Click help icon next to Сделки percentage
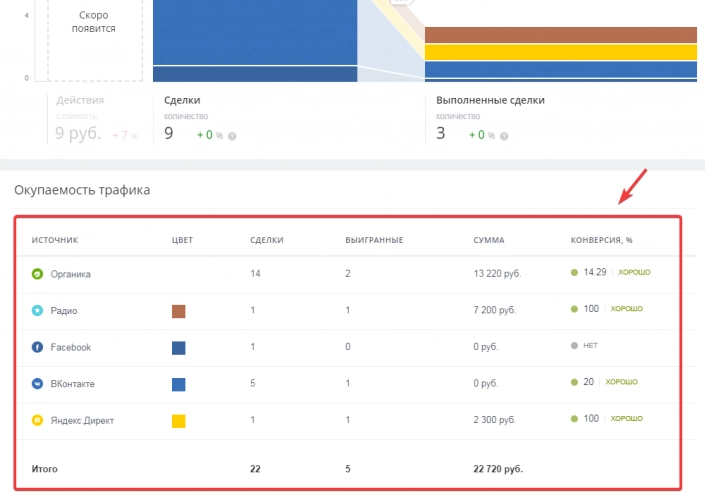The width and height of the screenshot is (705, 498). pyautogui.click(x=232, y=135)
